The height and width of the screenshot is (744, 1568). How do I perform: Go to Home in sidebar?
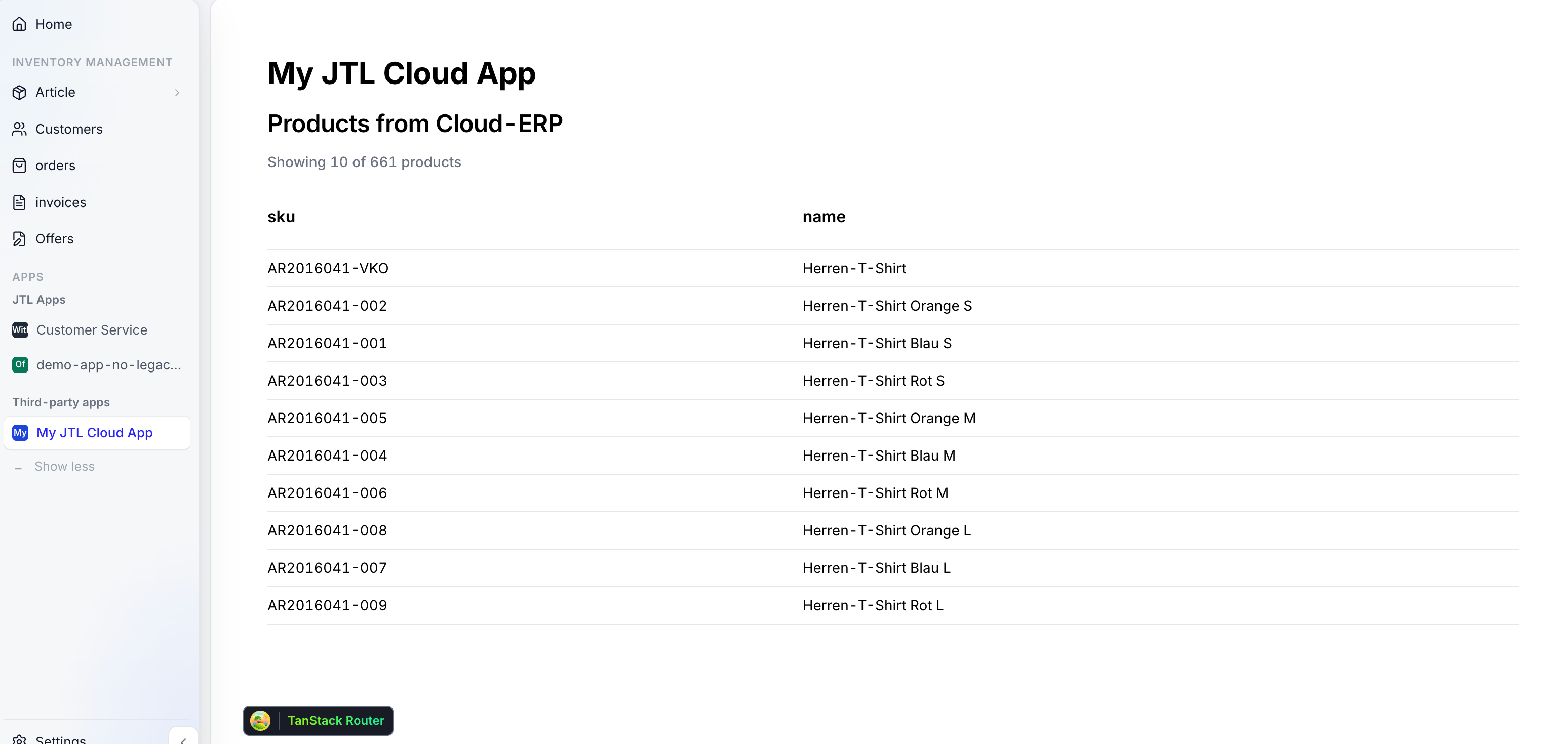97,24
